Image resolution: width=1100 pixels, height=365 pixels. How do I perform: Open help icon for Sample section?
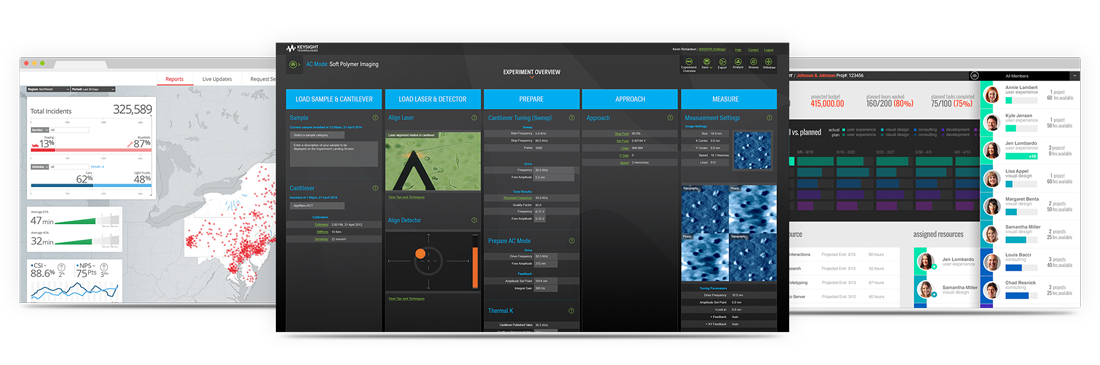pos(375,118)
